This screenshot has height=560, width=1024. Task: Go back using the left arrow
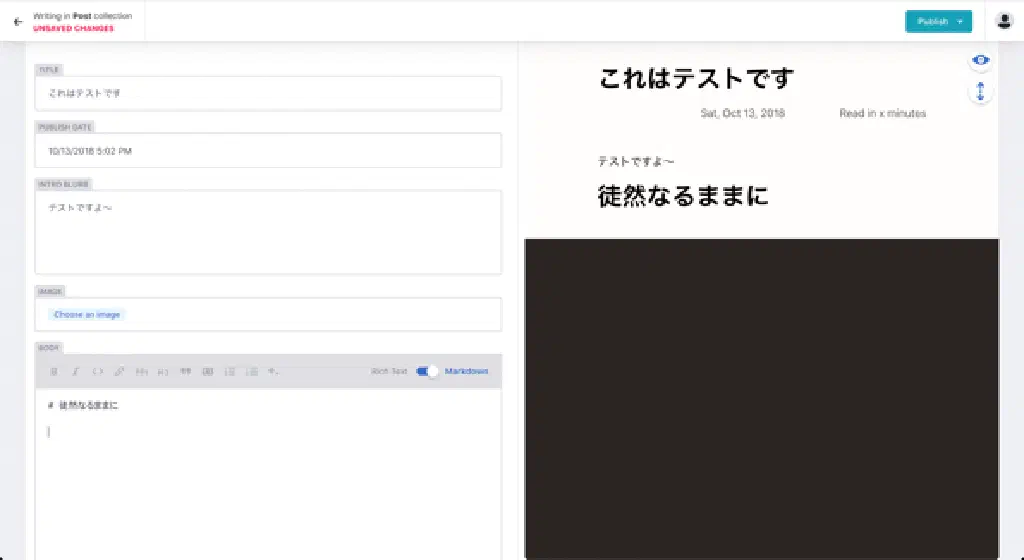click(x=18, y=21)
